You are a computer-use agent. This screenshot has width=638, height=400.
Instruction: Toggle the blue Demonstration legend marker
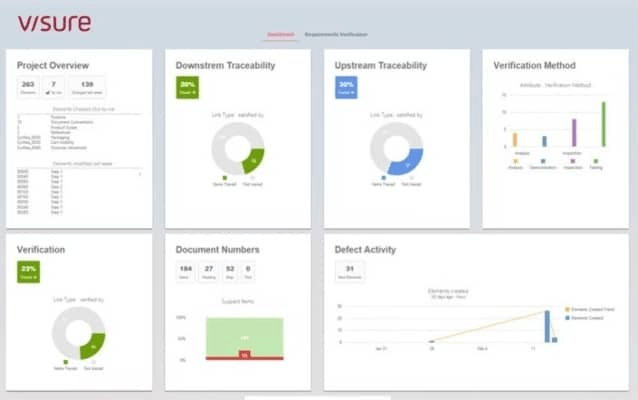543,161
